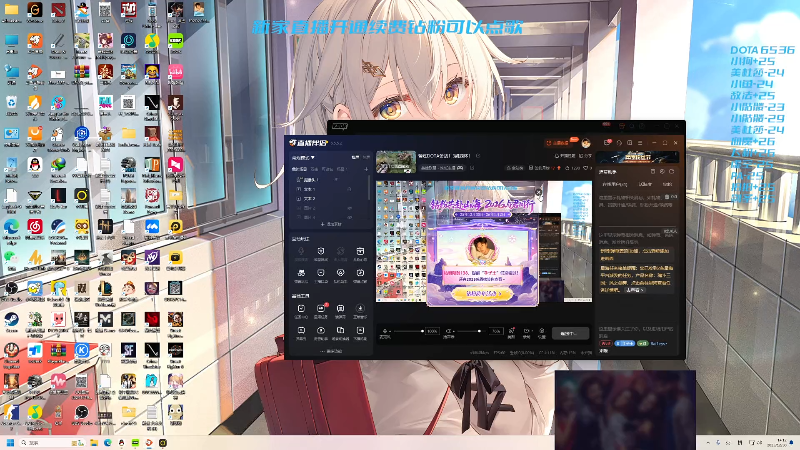
Task: Open the Microsoft Edge desktop shortcut
Action: pyautogui.click(x=11, y=226)
